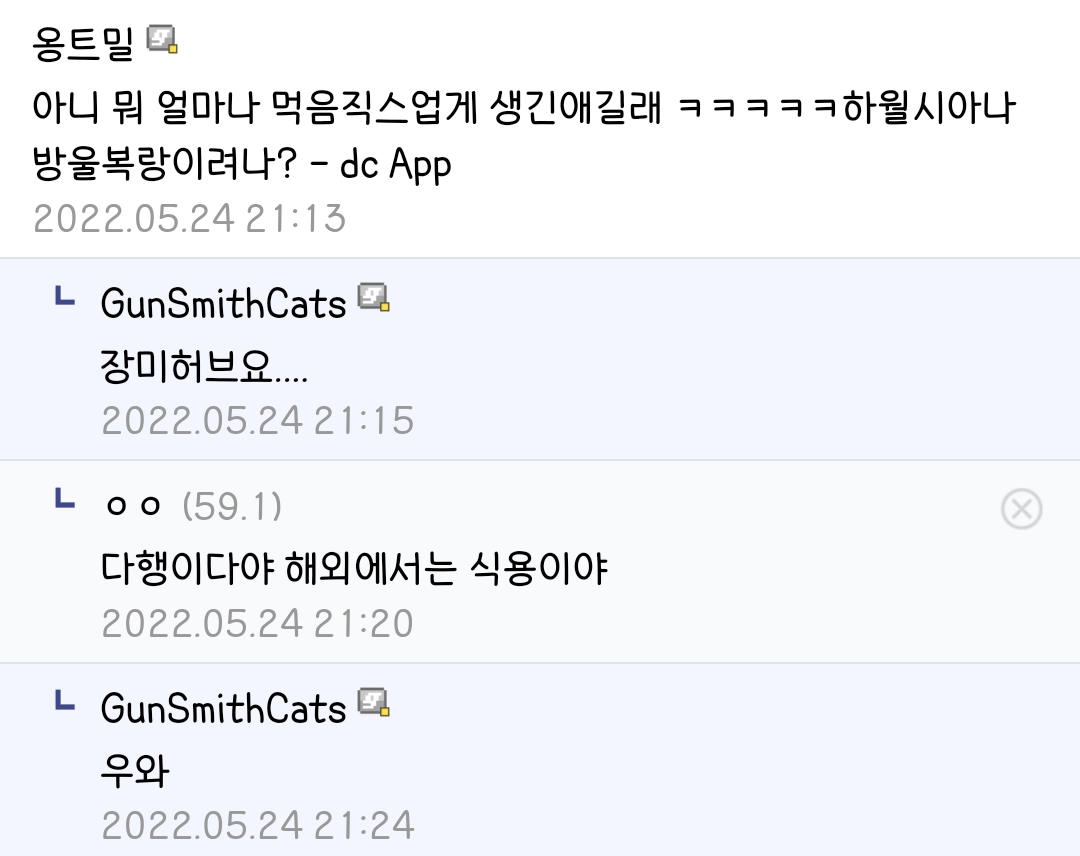Tap the 장미허브요.... reply text

point(205,369)
